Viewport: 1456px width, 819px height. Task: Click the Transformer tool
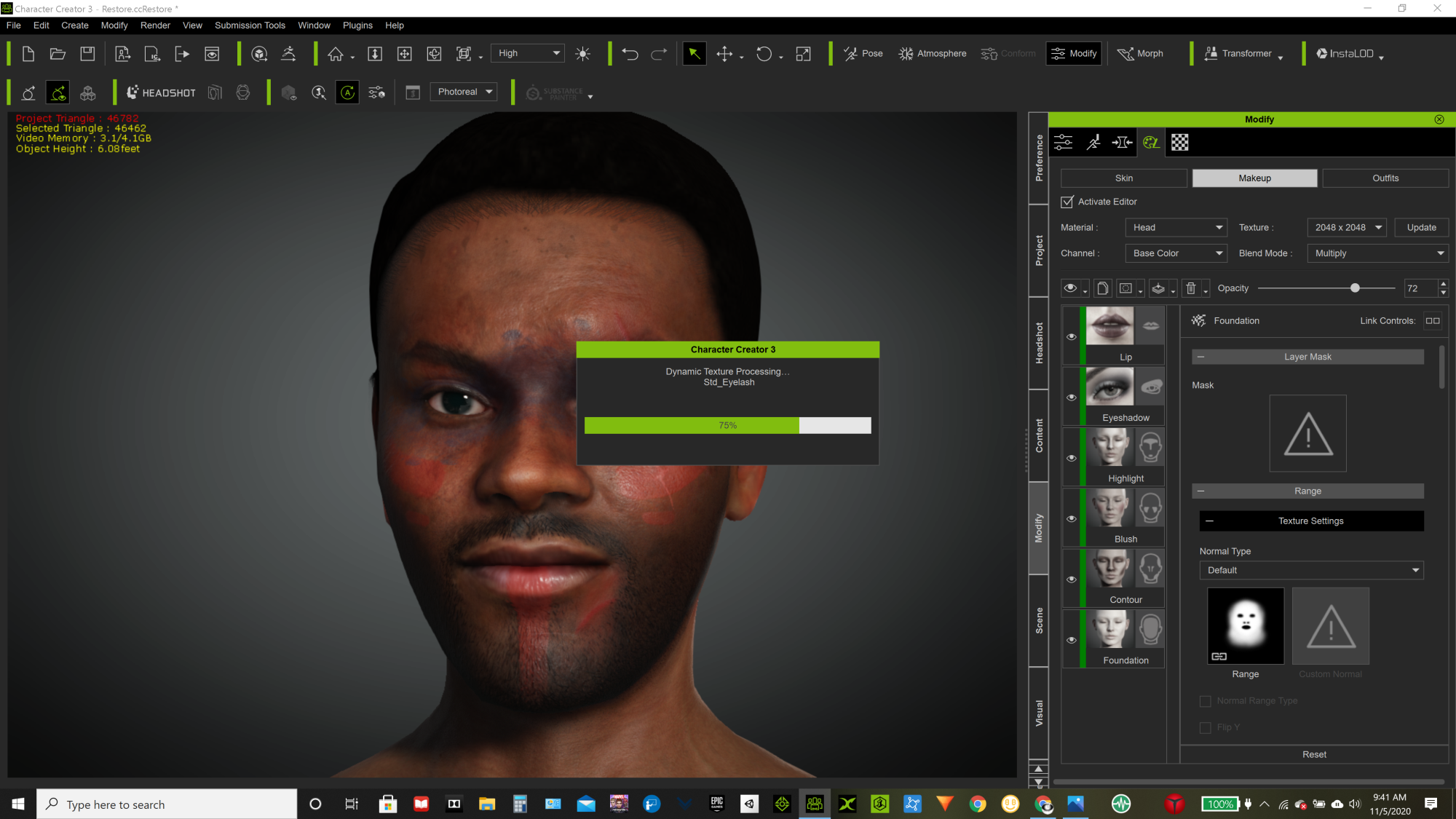1238,54
